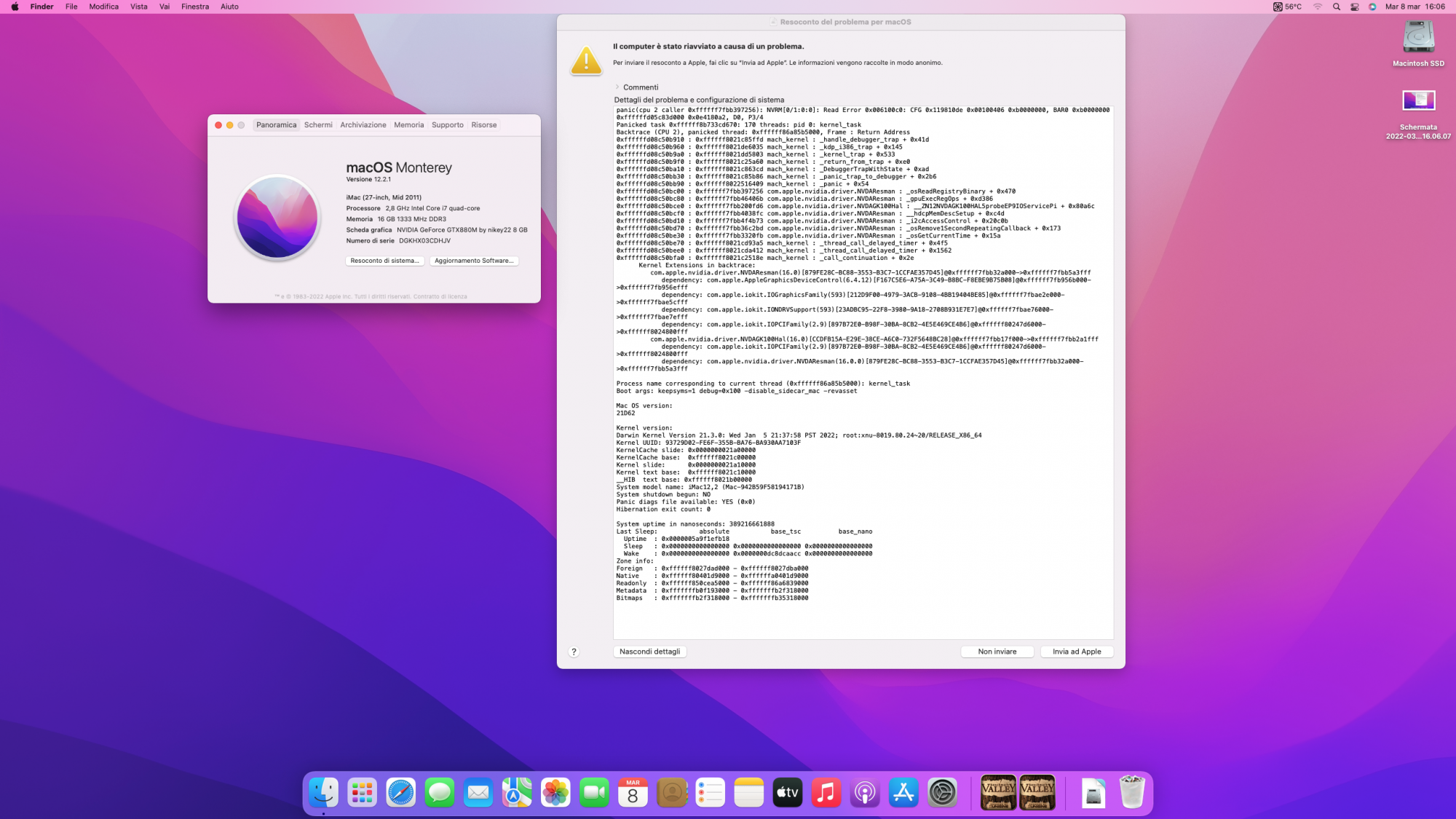Expand the Commenti disclosure arrow
The width and height of the screenshot is (1456, 819).
pos(617,87)
